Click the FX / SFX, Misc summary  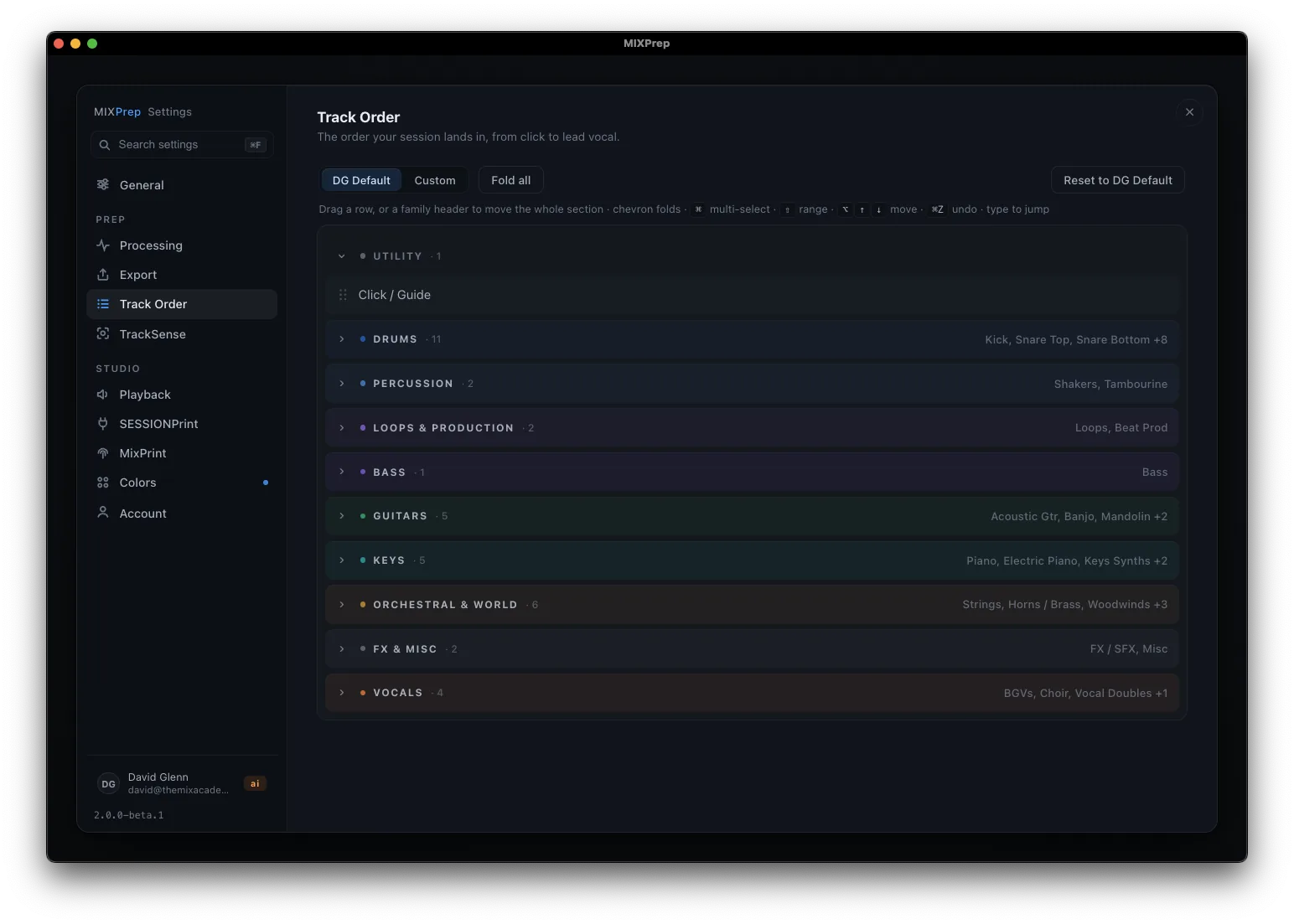[x=1128, y=649]
